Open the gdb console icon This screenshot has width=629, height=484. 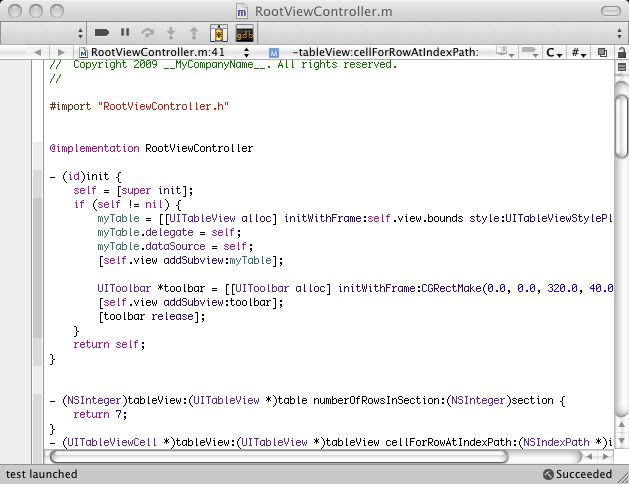(244, 33)
